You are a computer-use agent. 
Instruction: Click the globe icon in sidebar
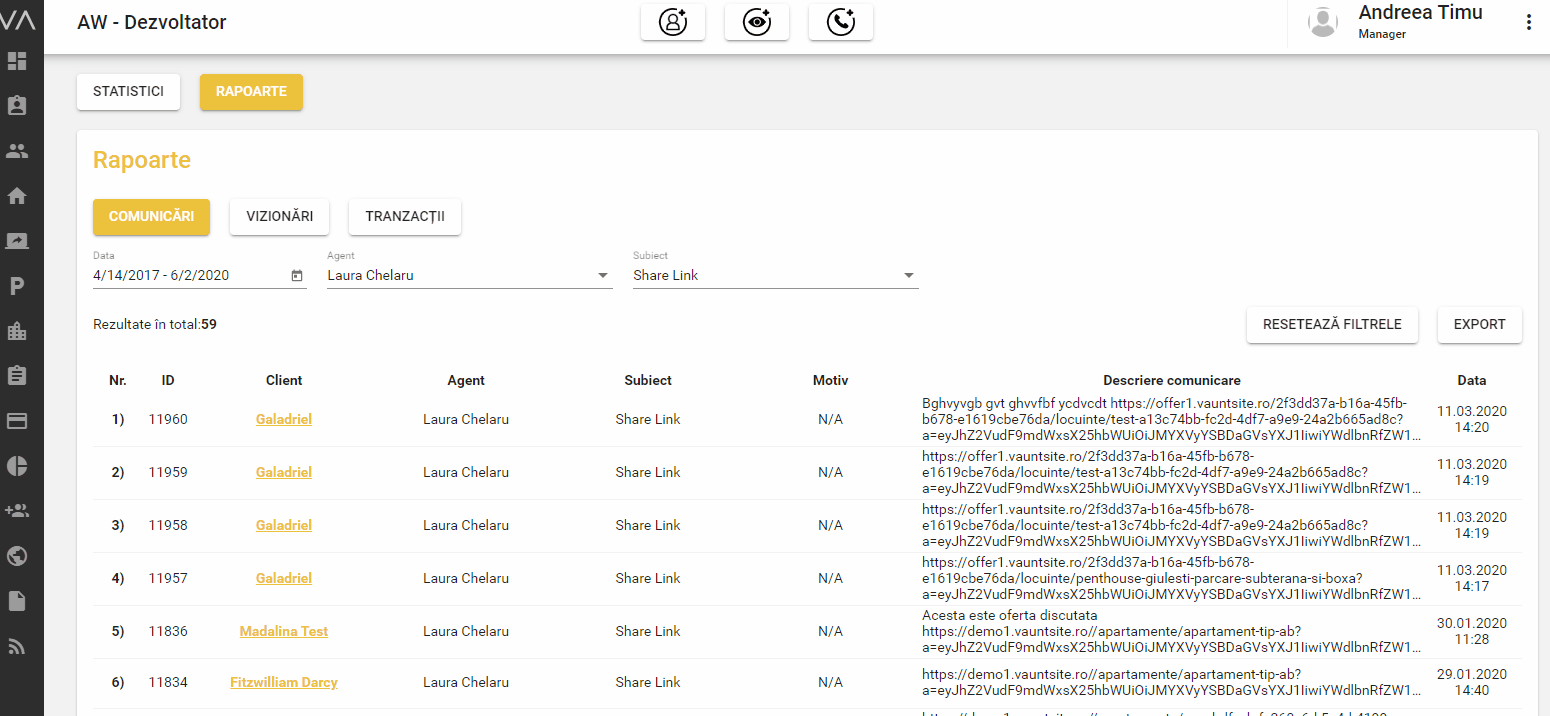17,556
